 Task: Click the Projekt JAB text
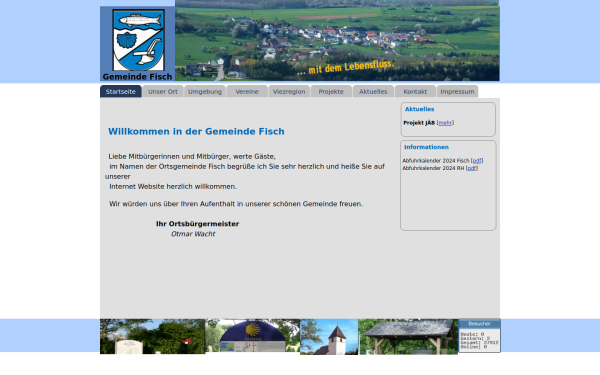point(419,123)
